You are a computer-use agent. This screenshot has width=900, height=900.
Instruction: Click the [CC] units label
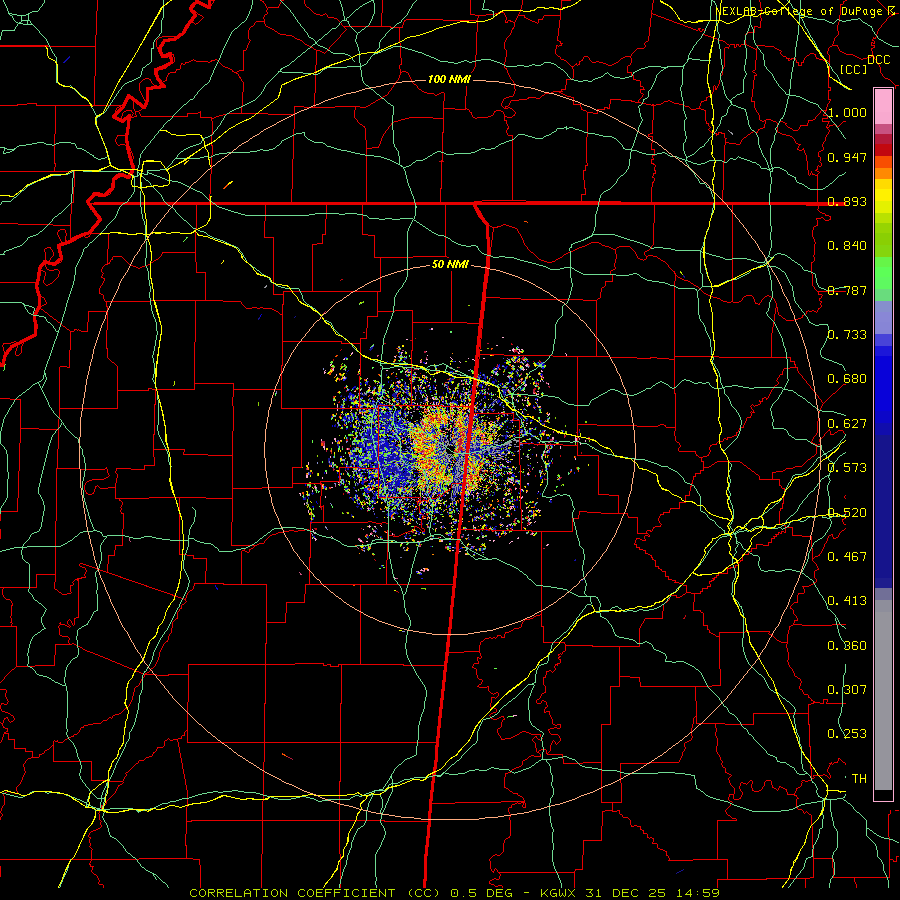tap(854, 69)
